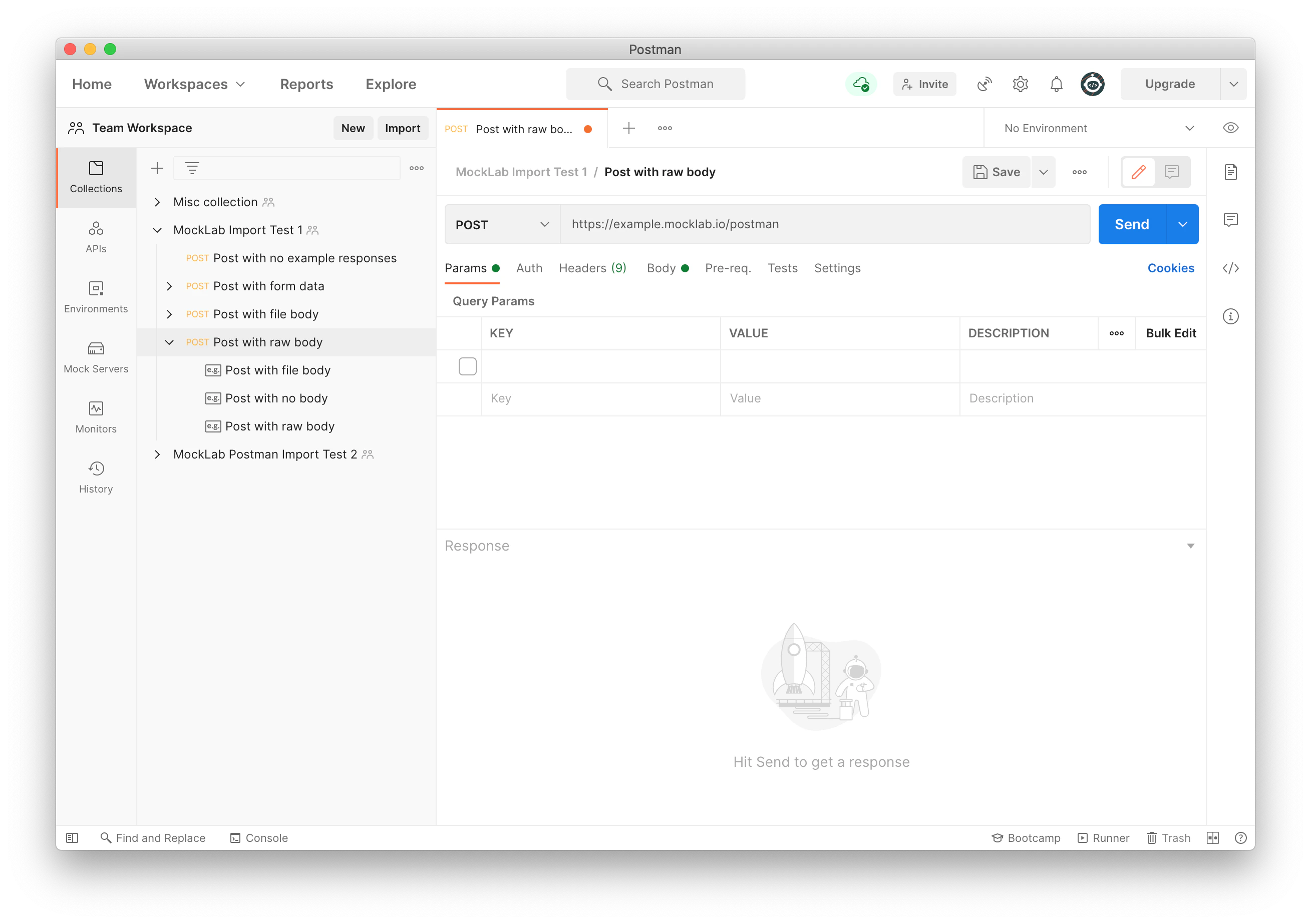Open the comments pane in right sidebar

1230,220
